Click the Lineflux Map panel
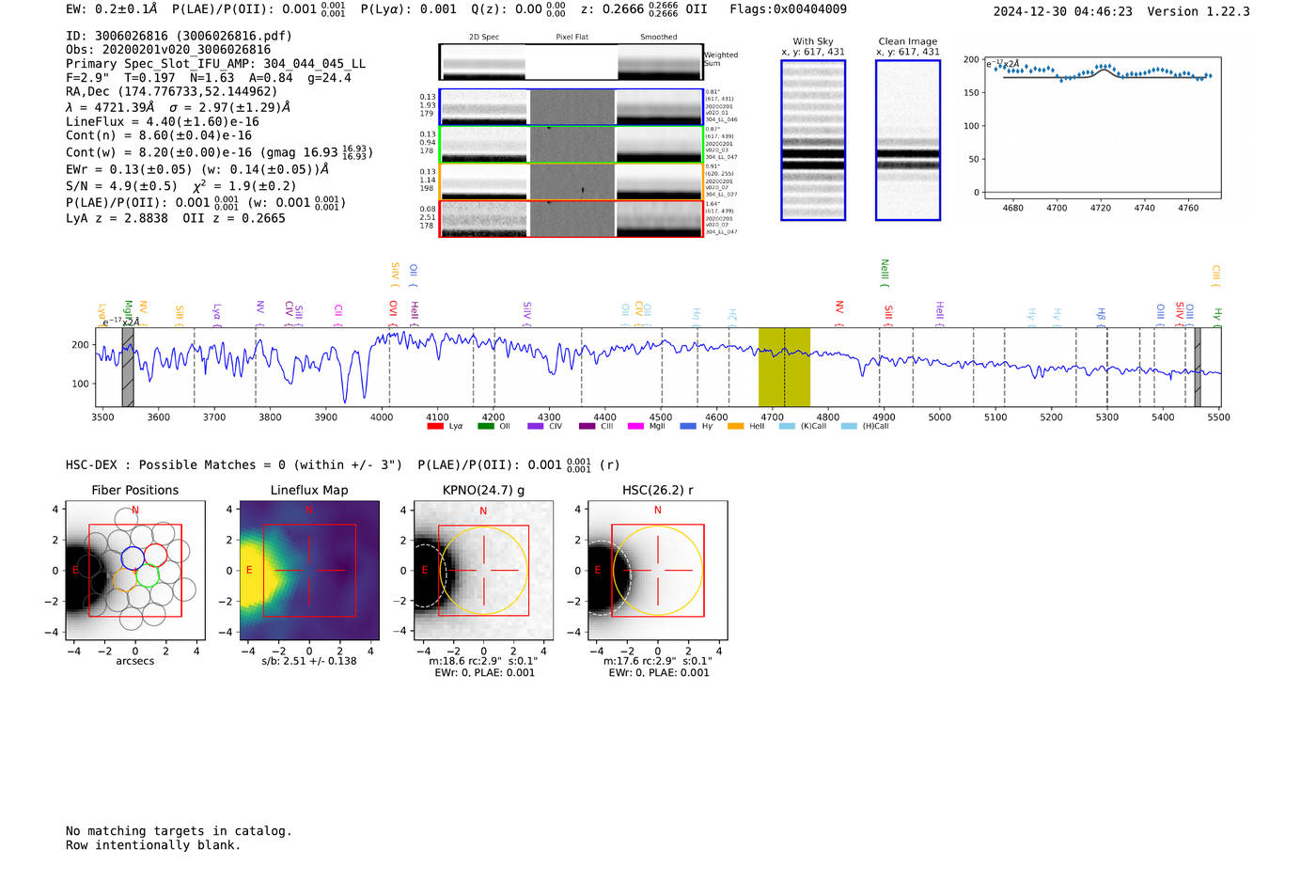Screen dimensions: 1316x896 pos(309,571)
